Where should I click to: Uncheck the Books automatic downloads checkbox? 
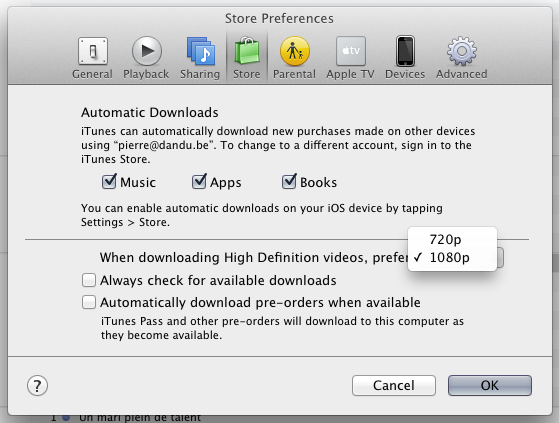pos(289,182)
